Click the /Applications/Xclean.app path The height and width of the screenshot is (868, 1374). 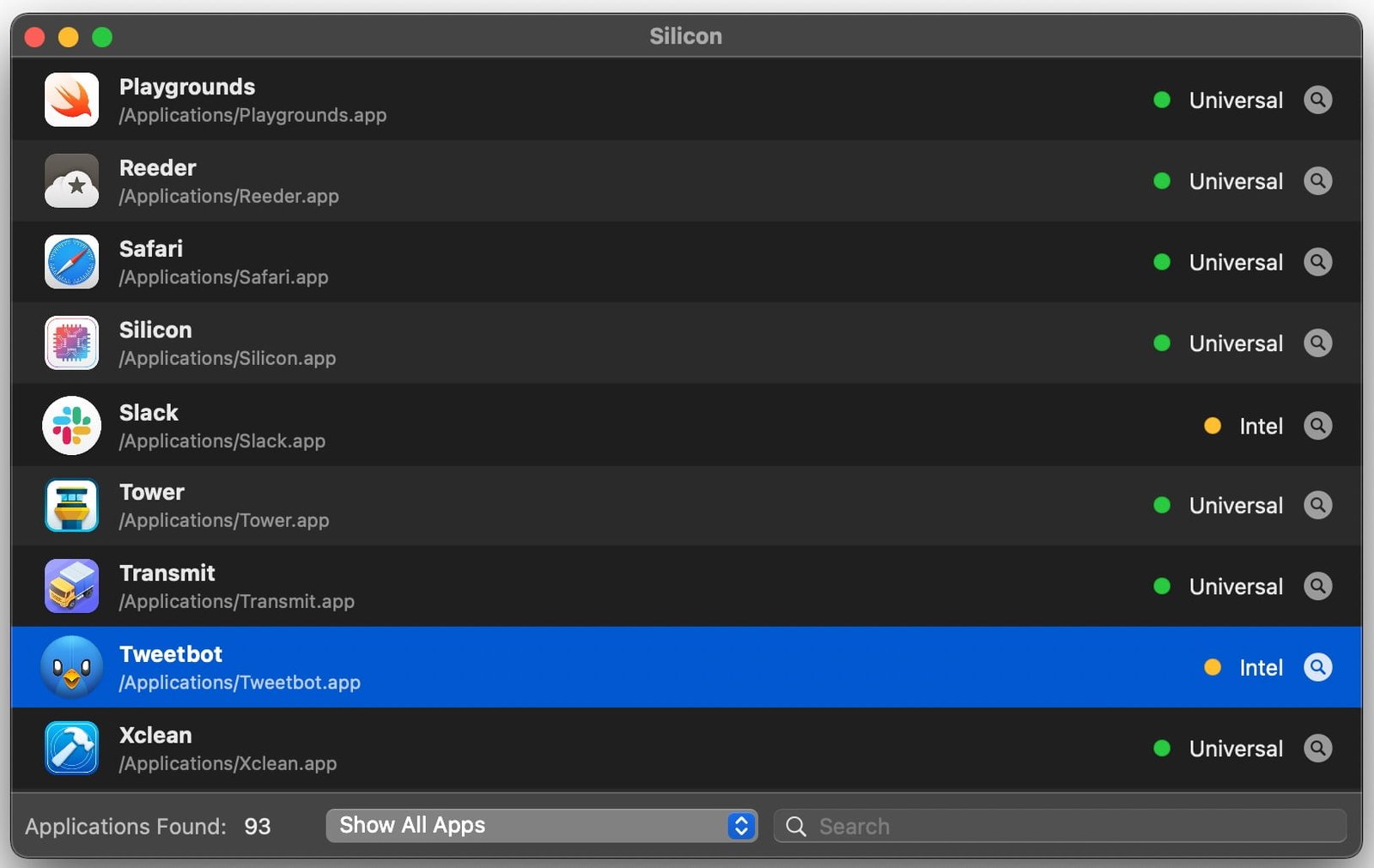point(228,763)
